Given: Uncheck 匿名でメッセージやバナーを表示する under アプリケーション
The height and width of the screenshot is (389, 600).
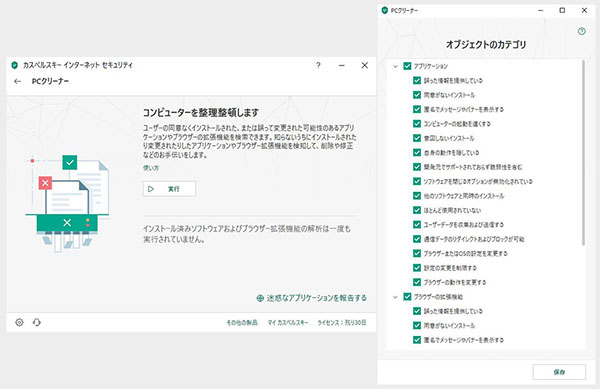Looking at the screenshot, I should [417, 109].
